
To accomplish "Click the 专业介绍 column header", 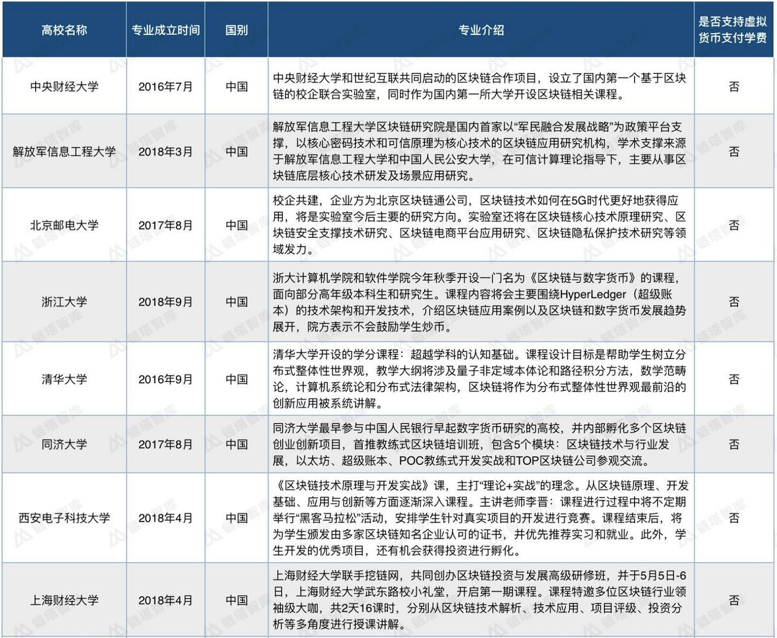I will [x=481, y=30].
